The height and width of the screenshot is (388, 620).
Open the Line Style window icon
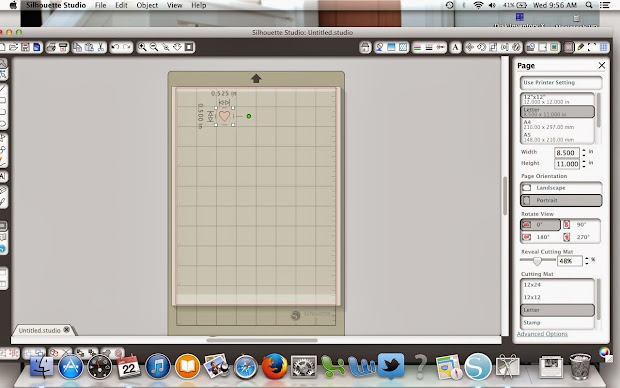click(x=429, y=48)
